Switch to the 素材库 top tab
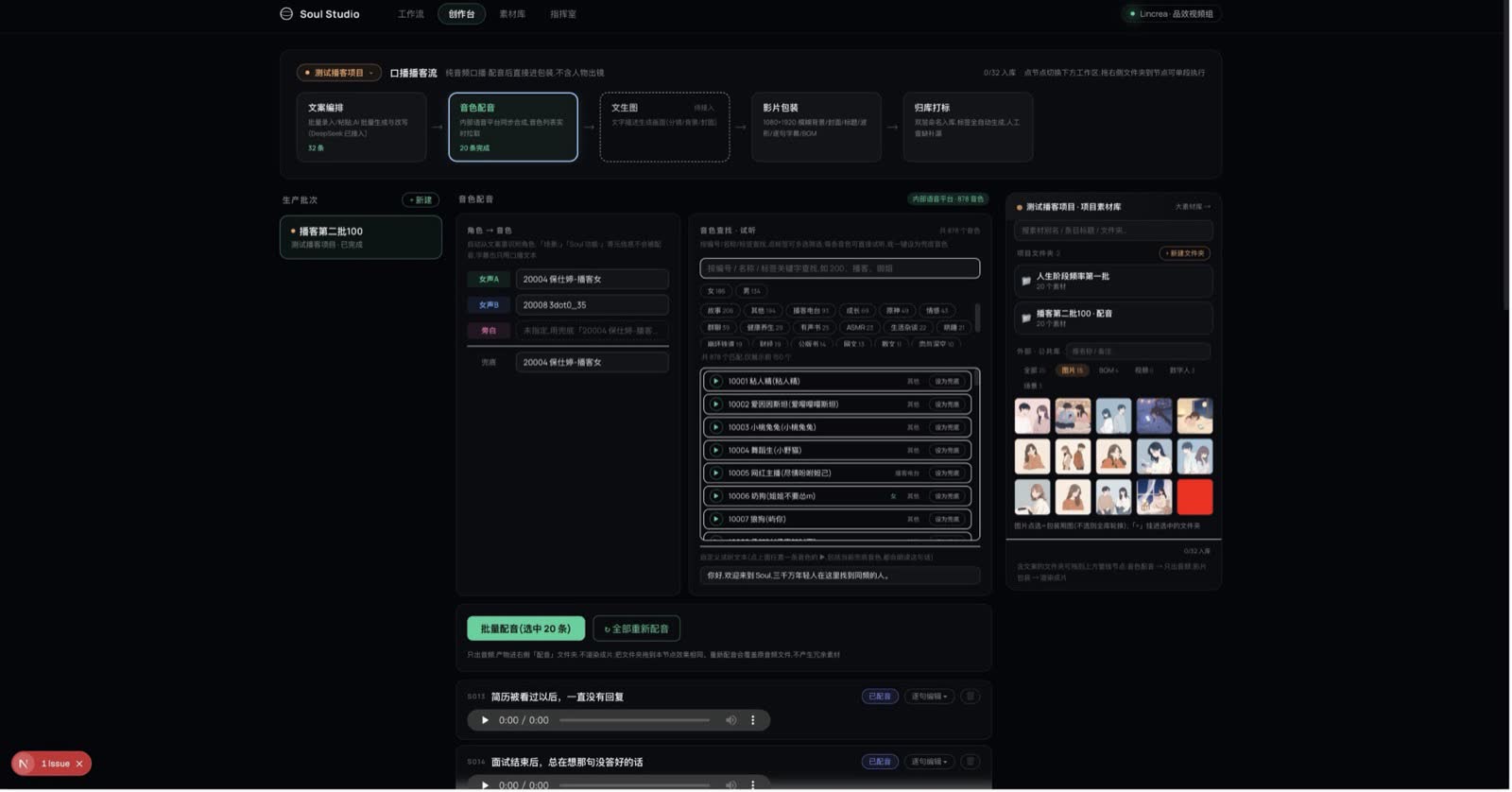Image resolution: width=1512 pixels, height=792 pixels. pyautogui.click(x=512, y=14)
